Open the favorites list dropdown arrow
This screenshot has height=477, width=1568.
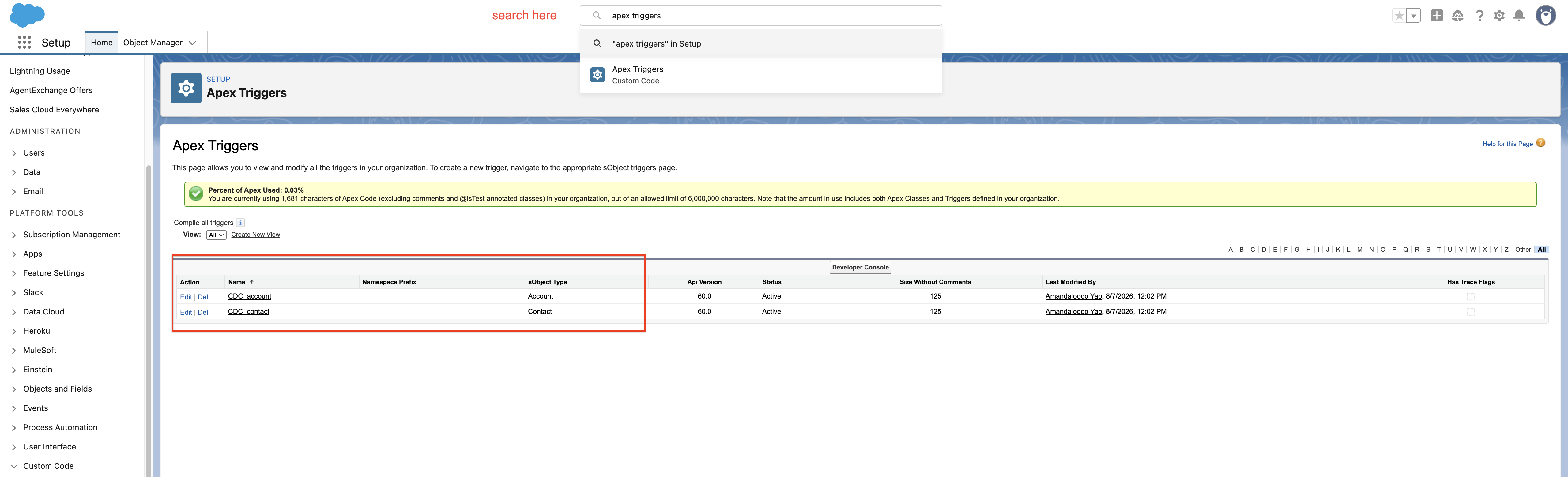[x=1413, y=16]
